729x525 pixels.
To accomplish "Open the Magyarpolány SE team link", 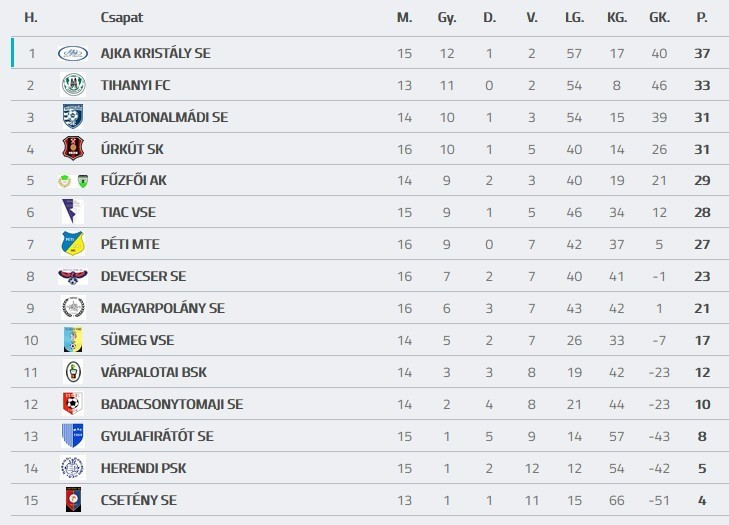I will (162, 308).
